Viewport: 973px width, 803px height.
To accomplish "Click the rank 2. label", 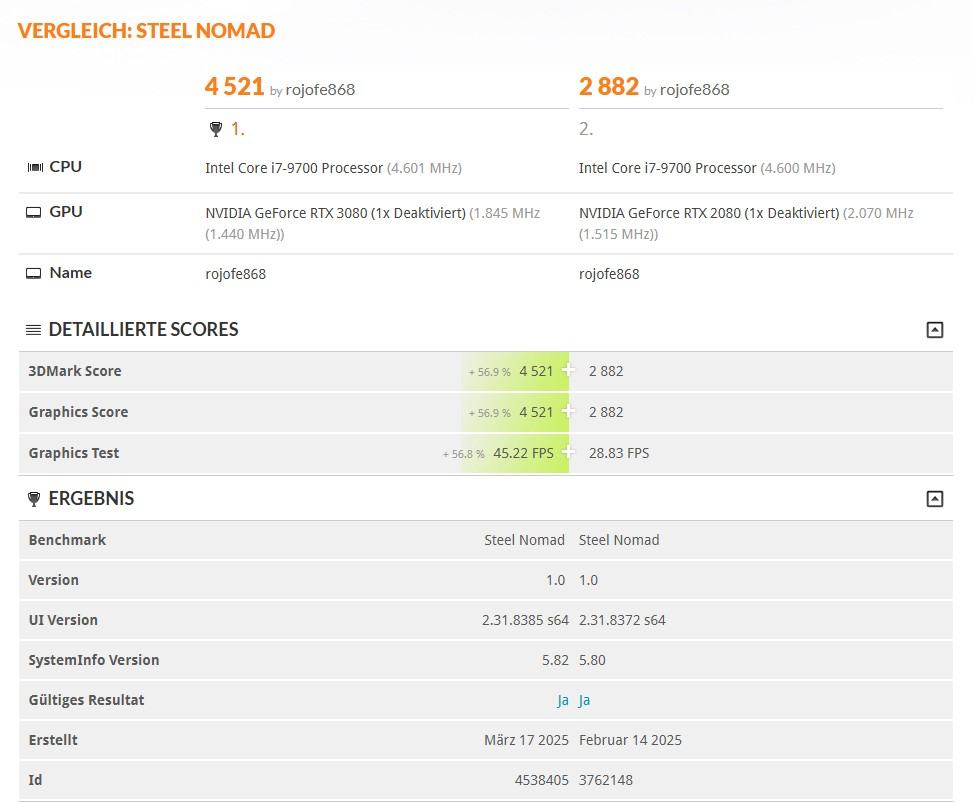I will point(586,129).
